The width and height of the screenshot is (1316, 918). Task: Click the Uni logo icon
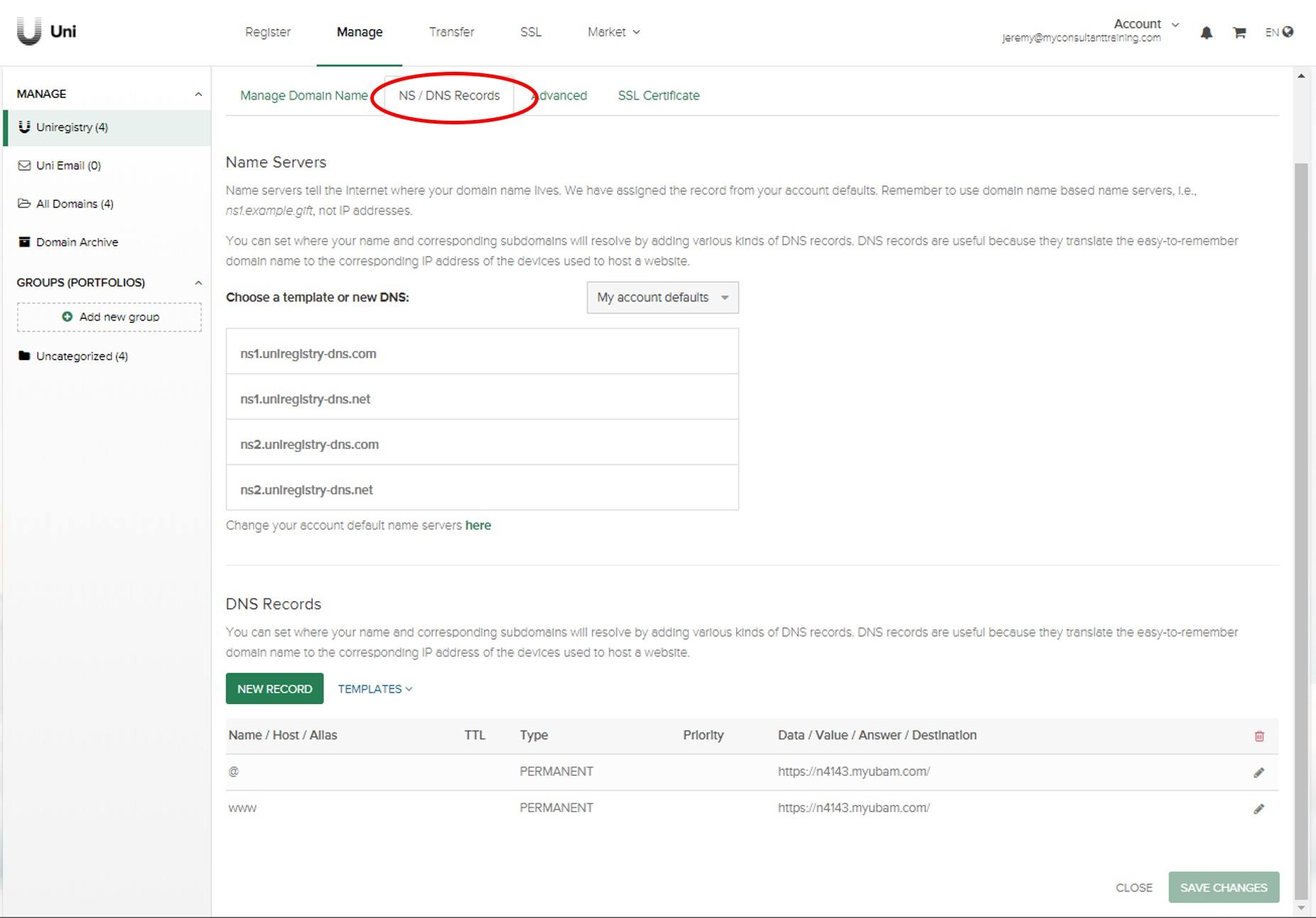(x=29, y=32)
